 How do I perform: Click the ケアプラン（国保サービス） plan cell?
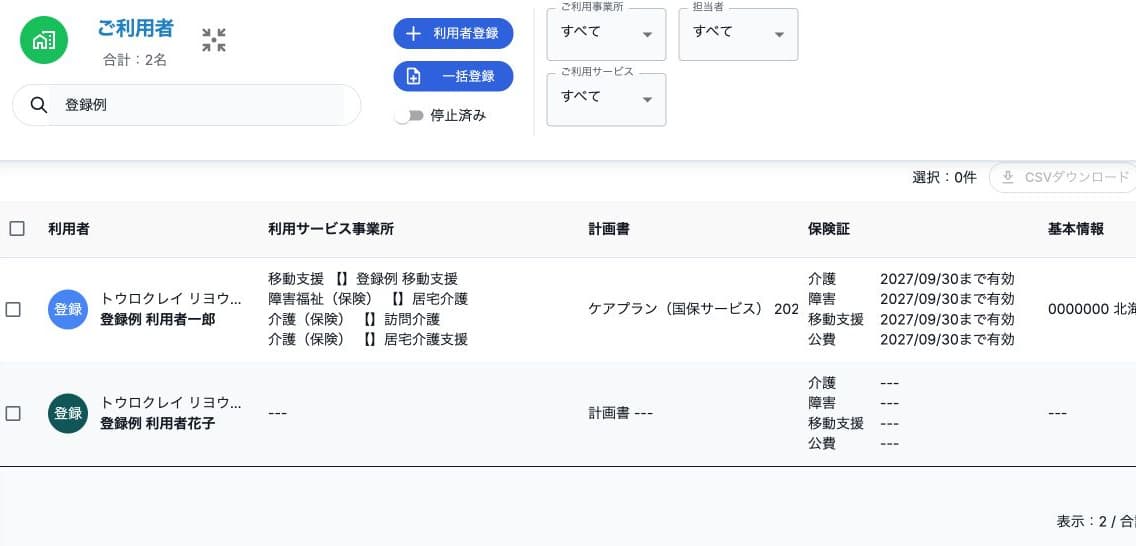pos(693,309)
